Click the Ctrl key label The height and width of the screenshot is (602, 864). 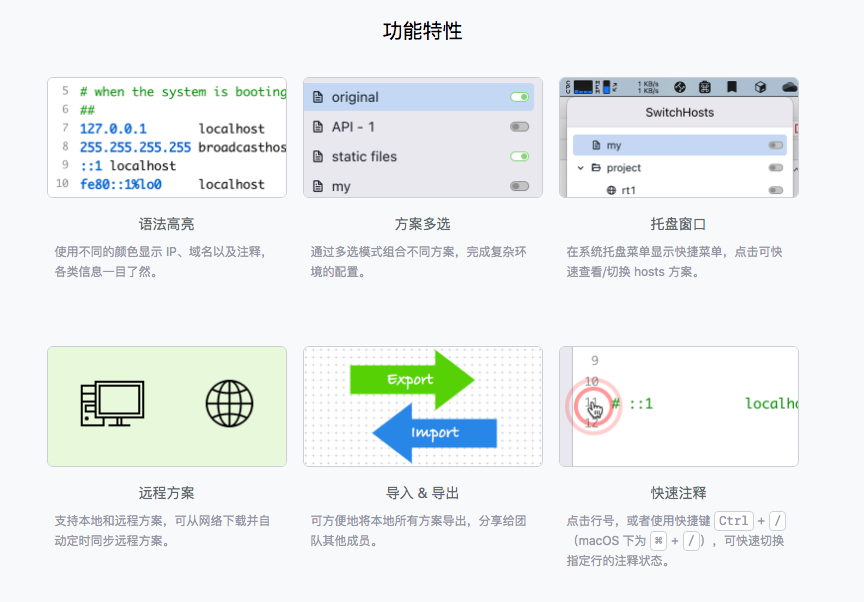click(x=733, y=521)
